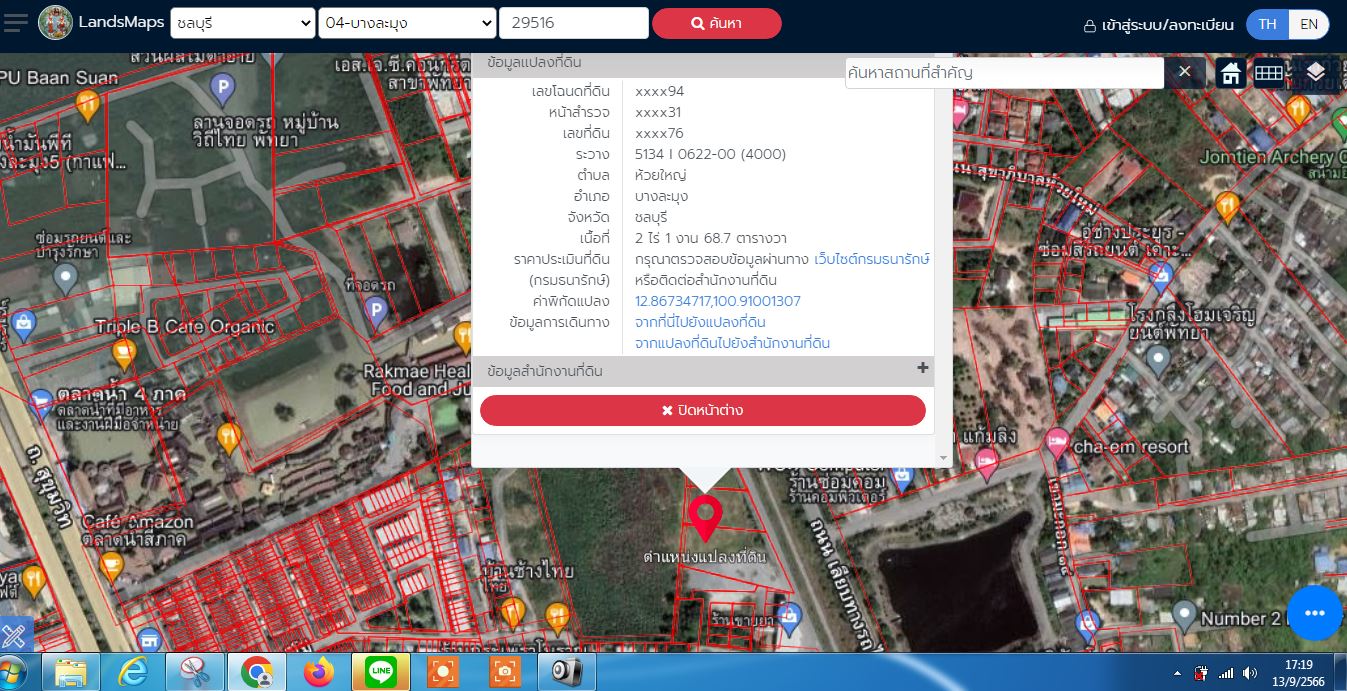Open the district dropdown showing 04-บางละมุง
This screenshot has width=1347, height=691.
pos(407,23)
